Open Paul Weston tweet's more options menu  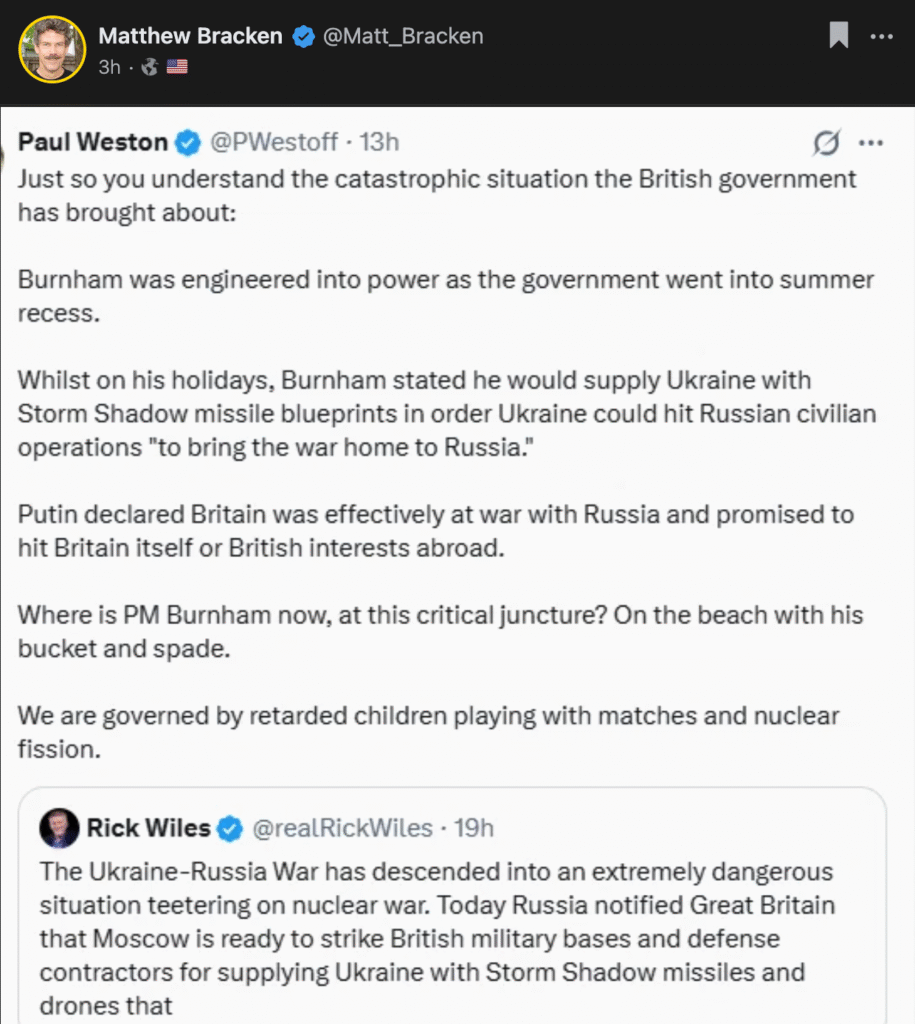pos(871,143)
